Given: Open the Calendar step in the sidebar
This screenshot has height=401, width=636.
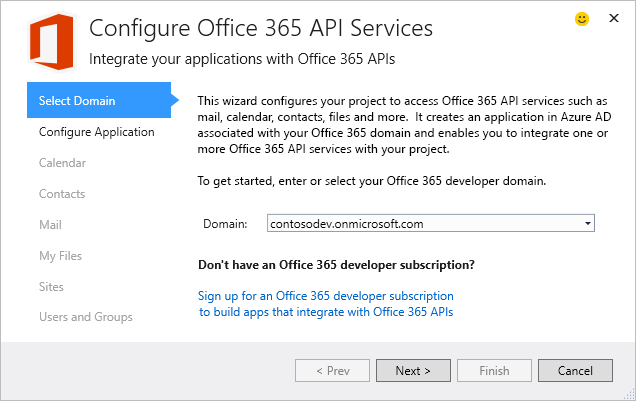Looking at the screenshot, I should [x=62, y=162].
